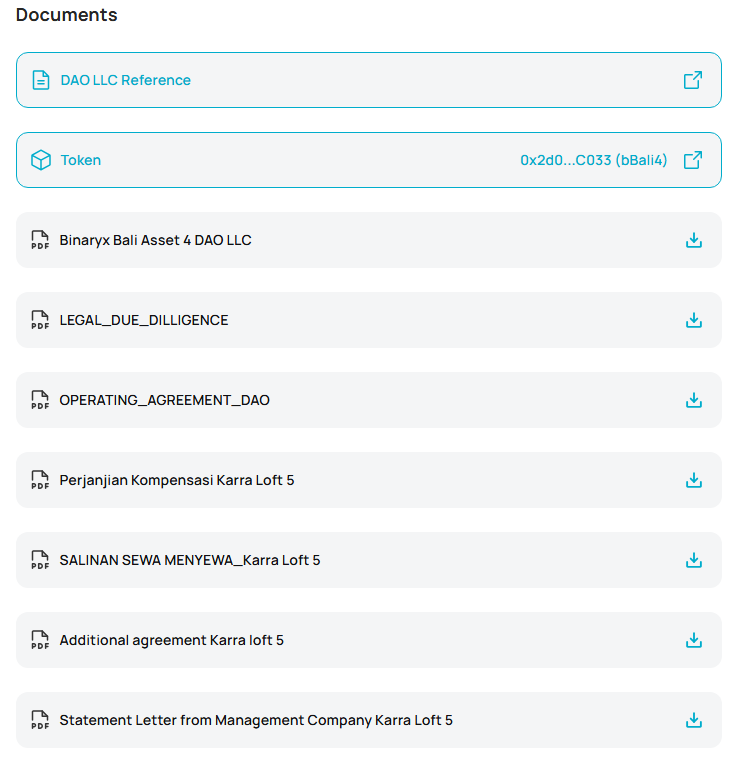Download LEGAL_DUE_DILLIGENCE file
The height and width of the screenshot is (768, 751).
coord(694,320)
